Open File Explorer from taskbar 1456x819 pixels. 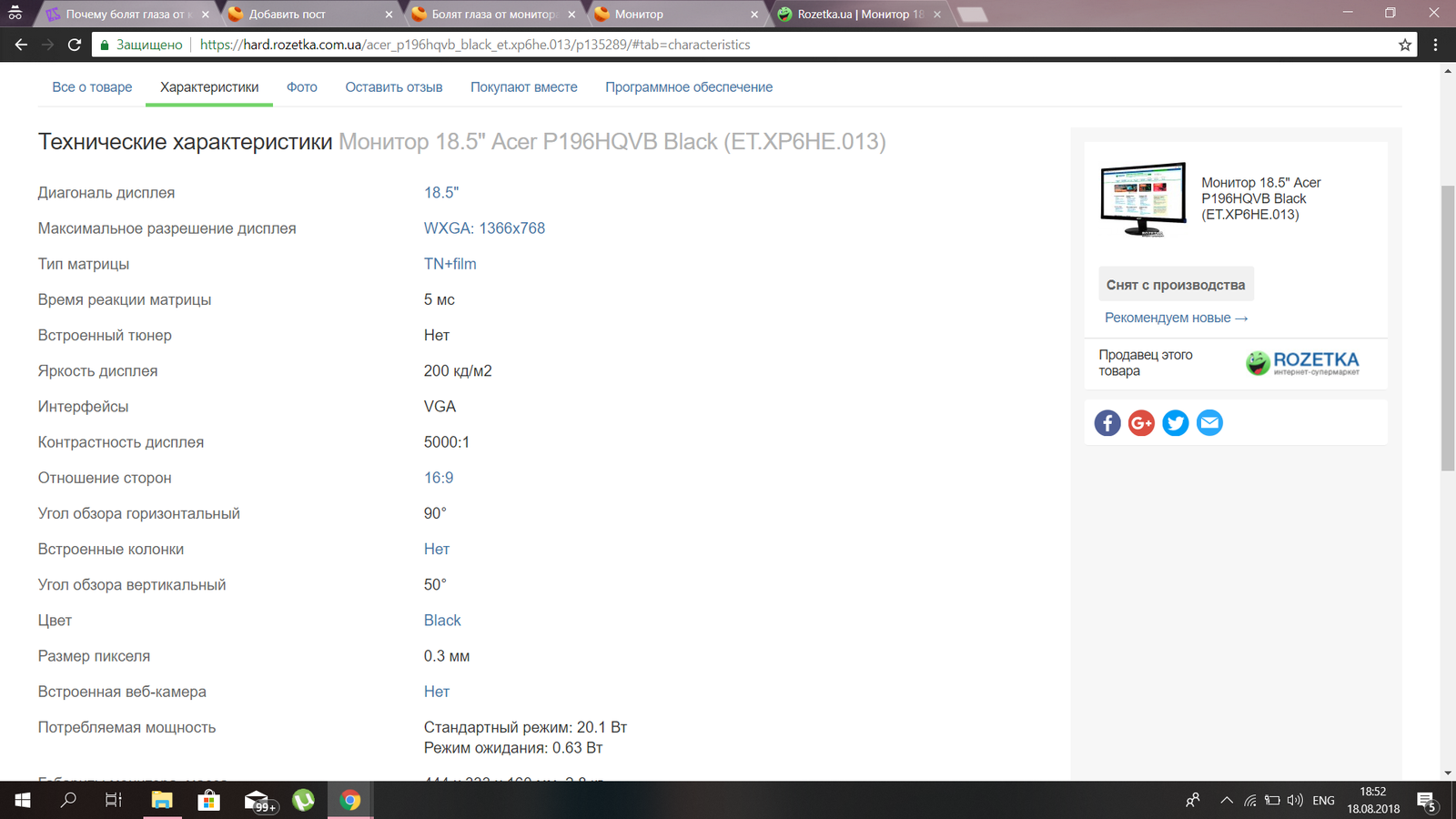click(162, 800)
